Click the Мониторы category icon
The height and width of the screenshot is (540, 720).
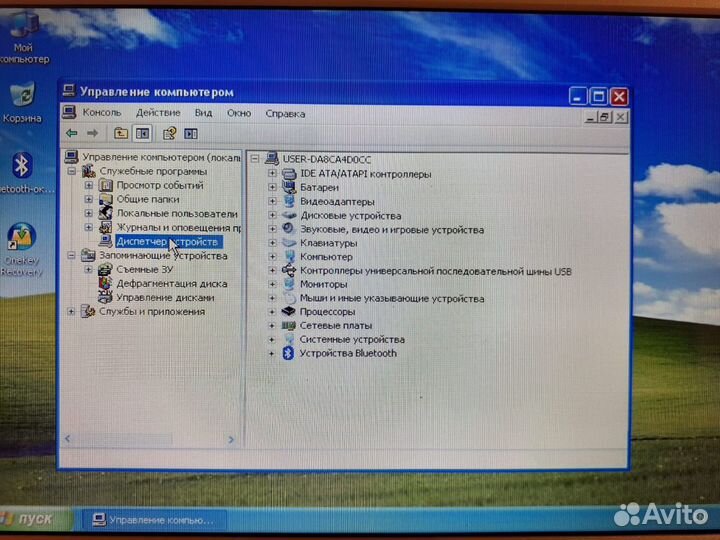(x=289, y=284)
